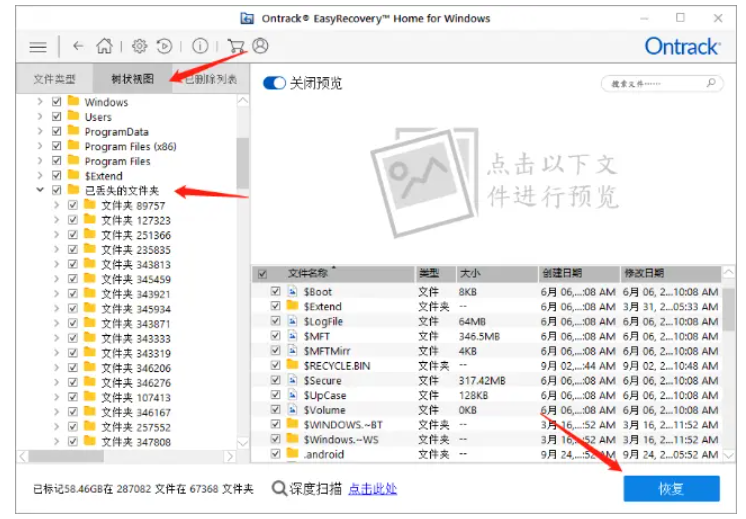Open the info icon in toolbar
The height and width of the screenshot is (519, 746).
tap(200, 46)
